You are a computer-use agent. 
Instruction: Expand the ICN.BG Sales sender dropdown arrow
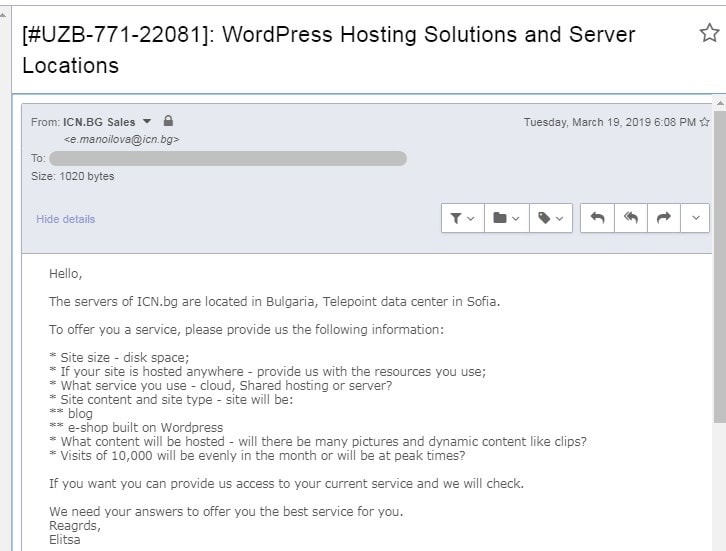click(x=147, y=121)
